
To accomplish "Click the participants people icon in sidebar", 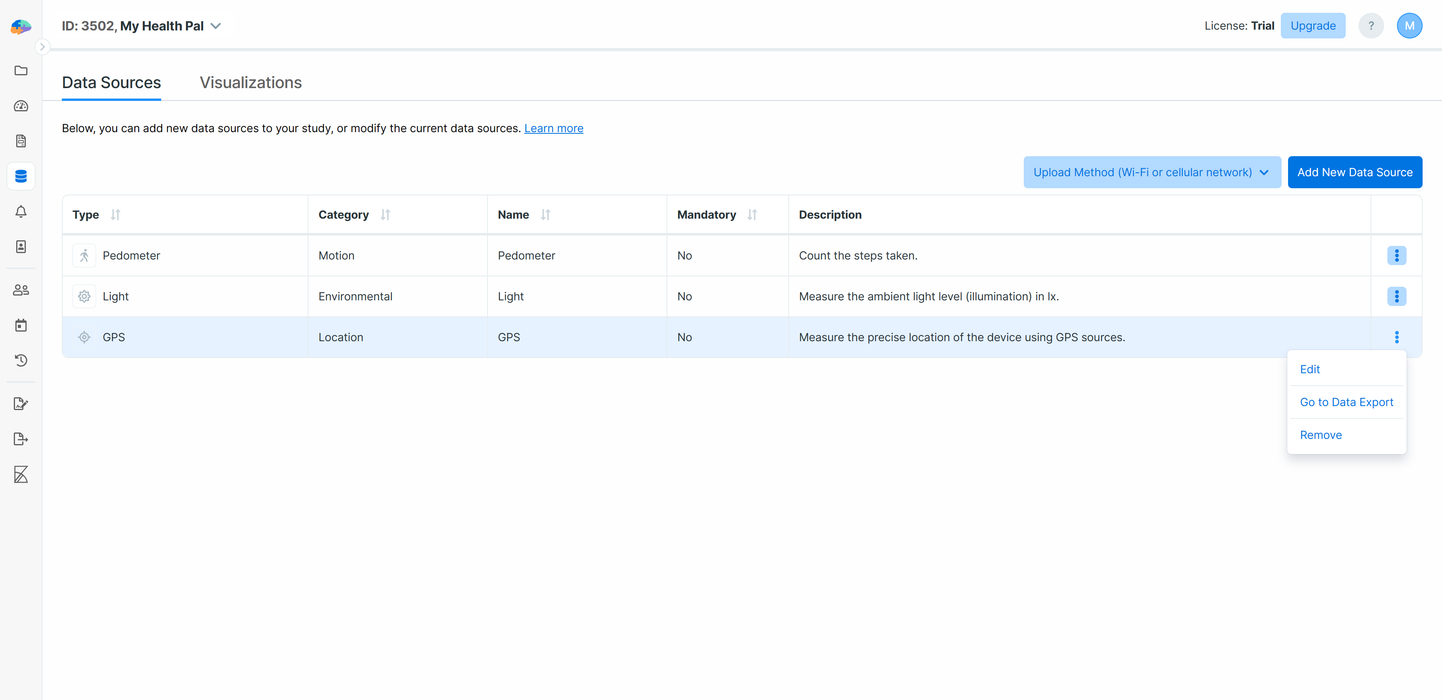I will pyautogui.click(x=20, y=289).
